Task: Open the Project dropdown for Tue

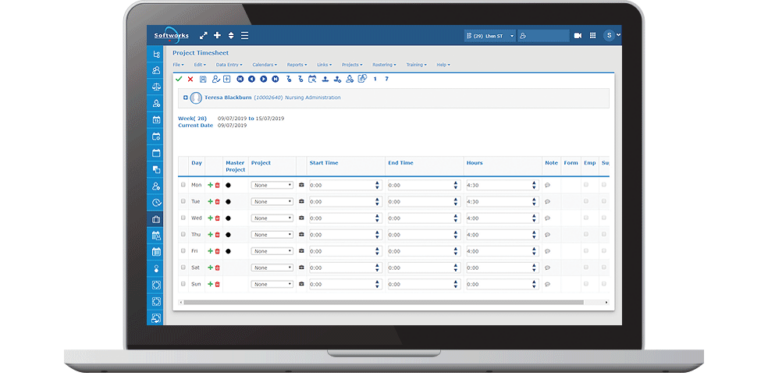Action: tap(272, 202)
